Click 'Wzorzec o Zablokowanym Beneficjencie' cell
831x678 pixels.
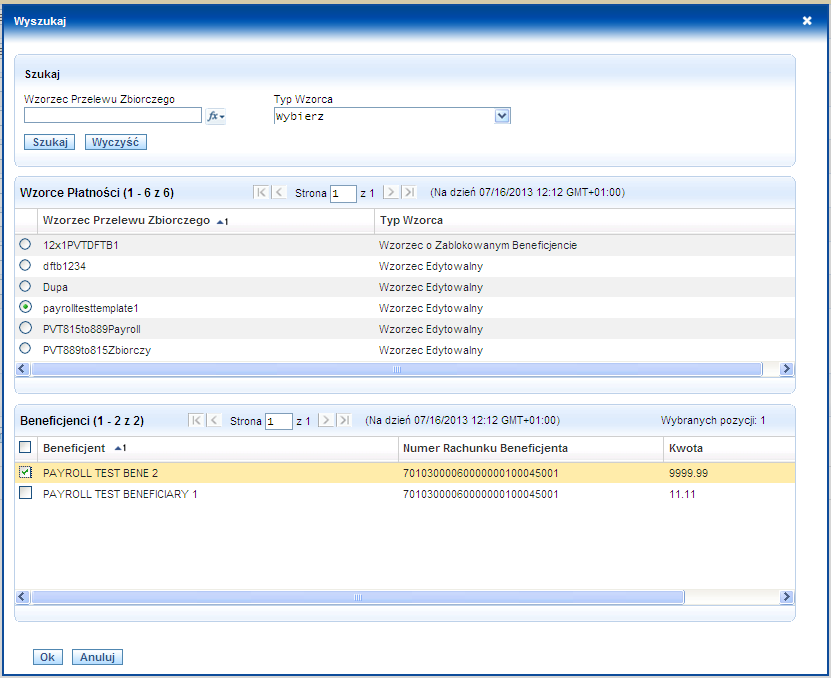pos(478,245)
